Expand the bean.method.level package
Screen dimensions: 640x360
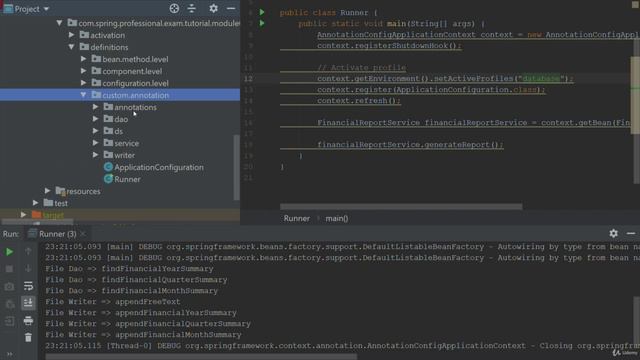tap(83, 59)
